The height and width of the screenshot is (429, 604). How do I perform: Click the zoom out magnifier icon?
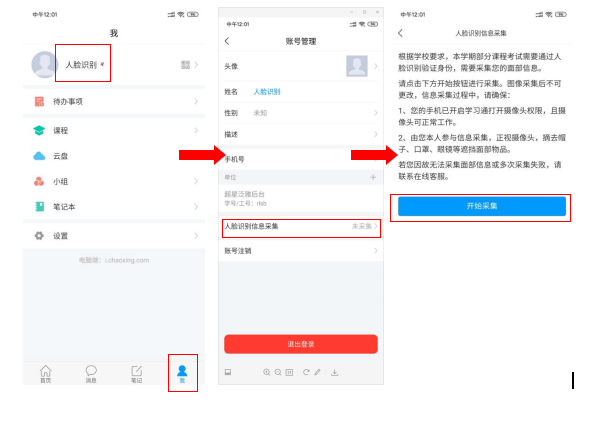278,372
